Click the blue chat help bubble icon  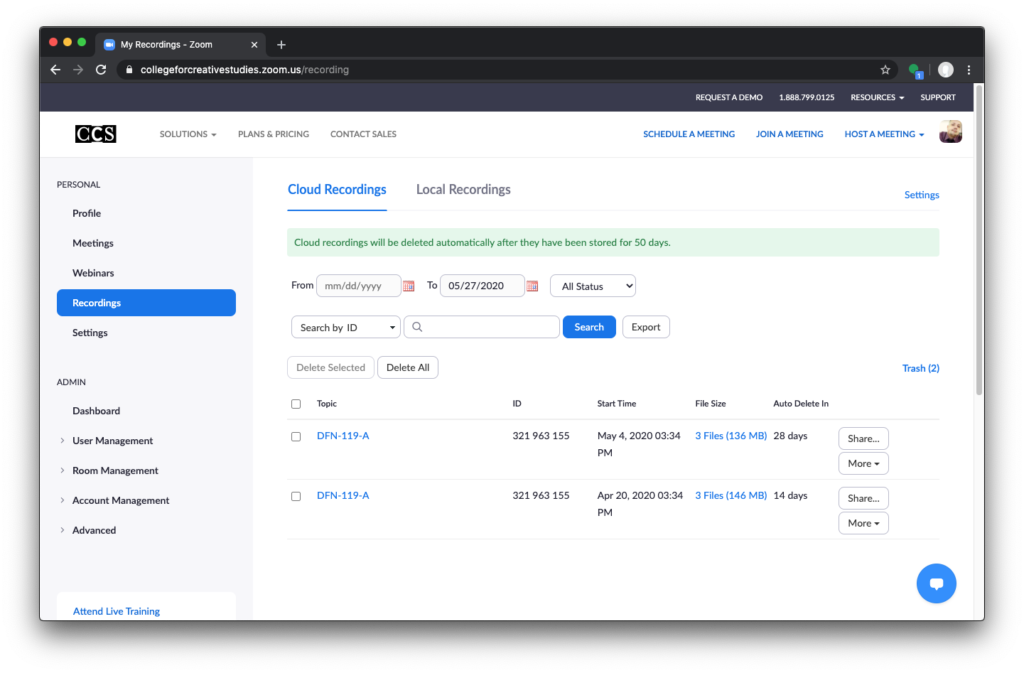click(x=936, y=584)
